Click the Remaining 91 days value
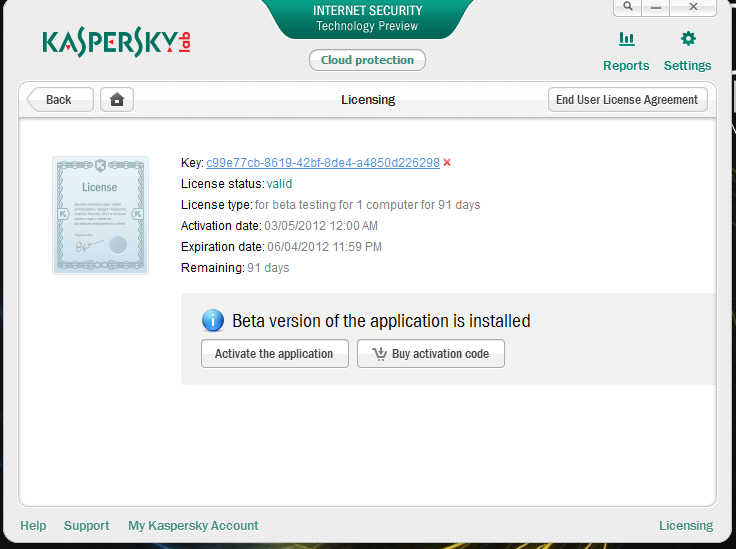The width and height of the screenshot is (736, 549). (x=268, y=268)
